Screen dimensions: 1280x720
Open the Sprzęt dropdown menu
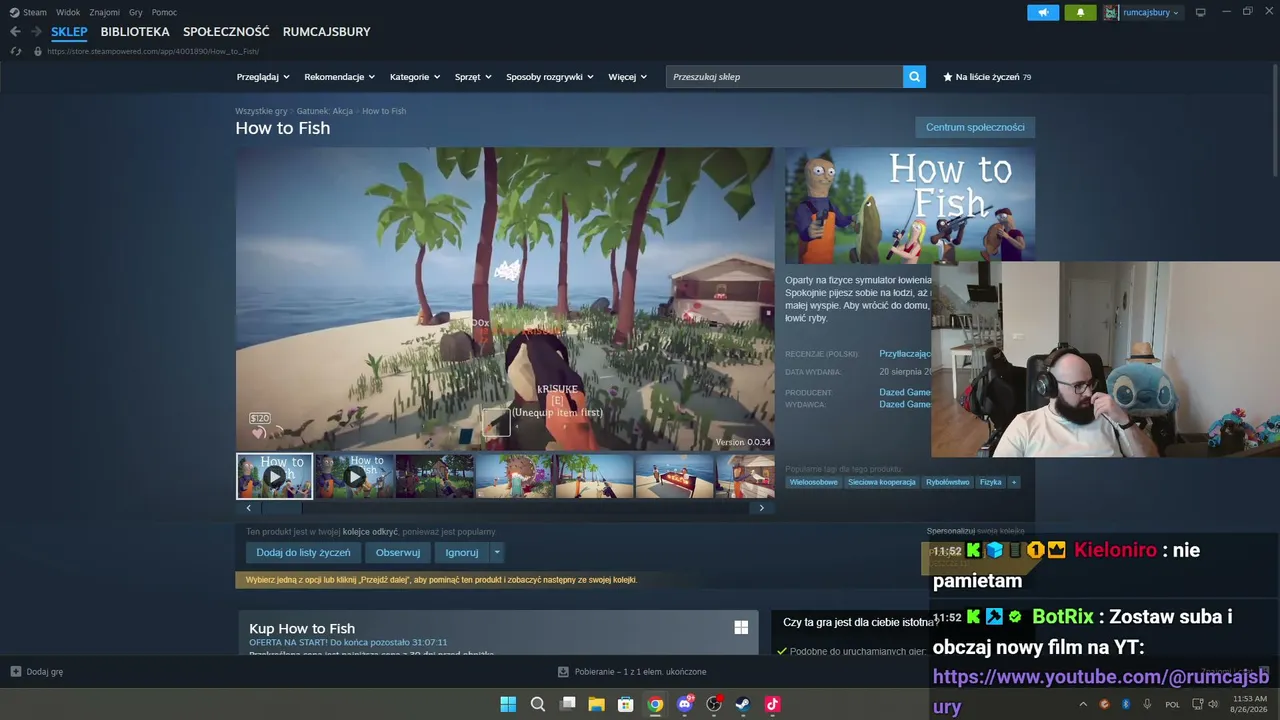[473, 77]
